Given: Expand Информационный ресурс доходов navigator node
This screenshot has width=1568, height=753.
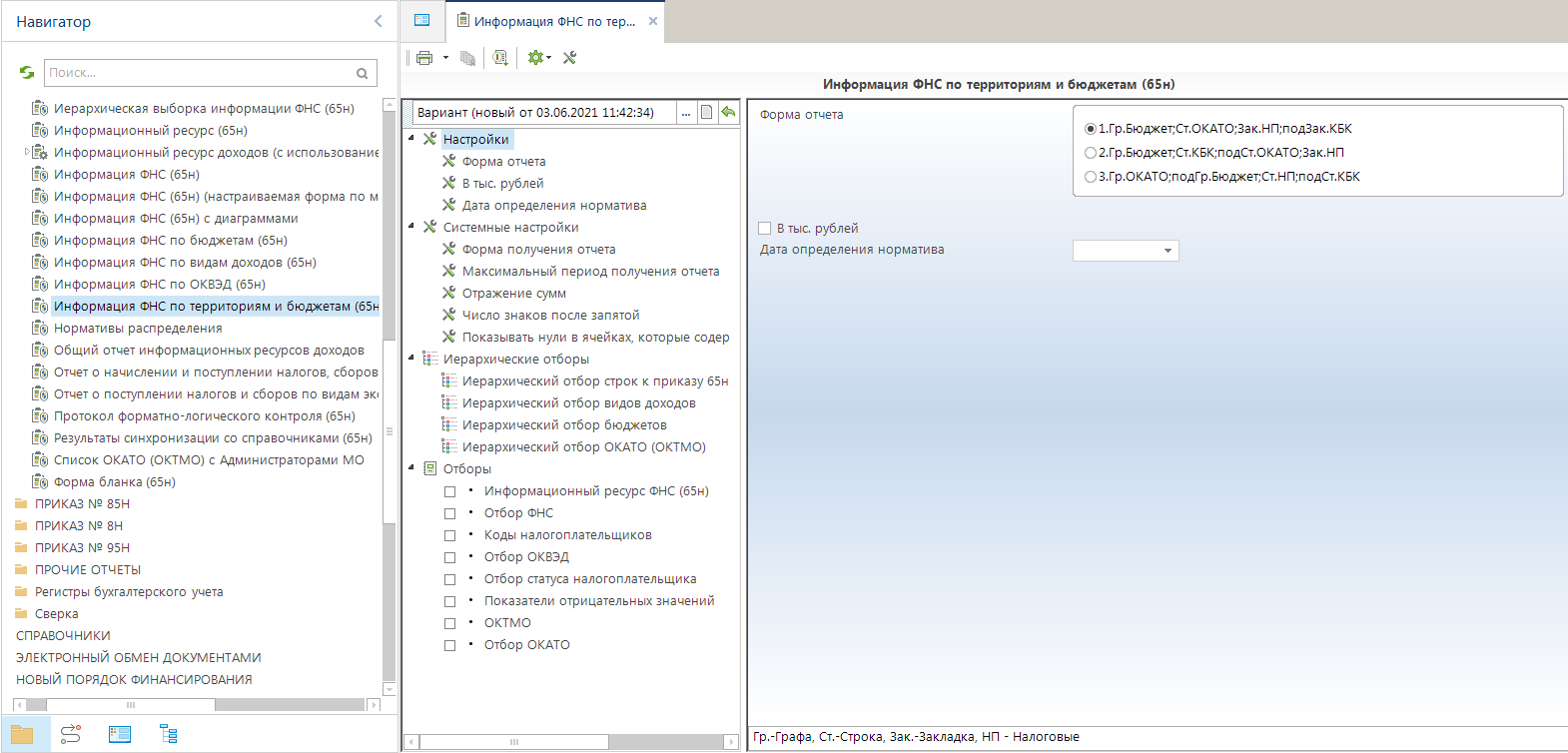Looking at the screenshot, I should [x=27, y=152].
